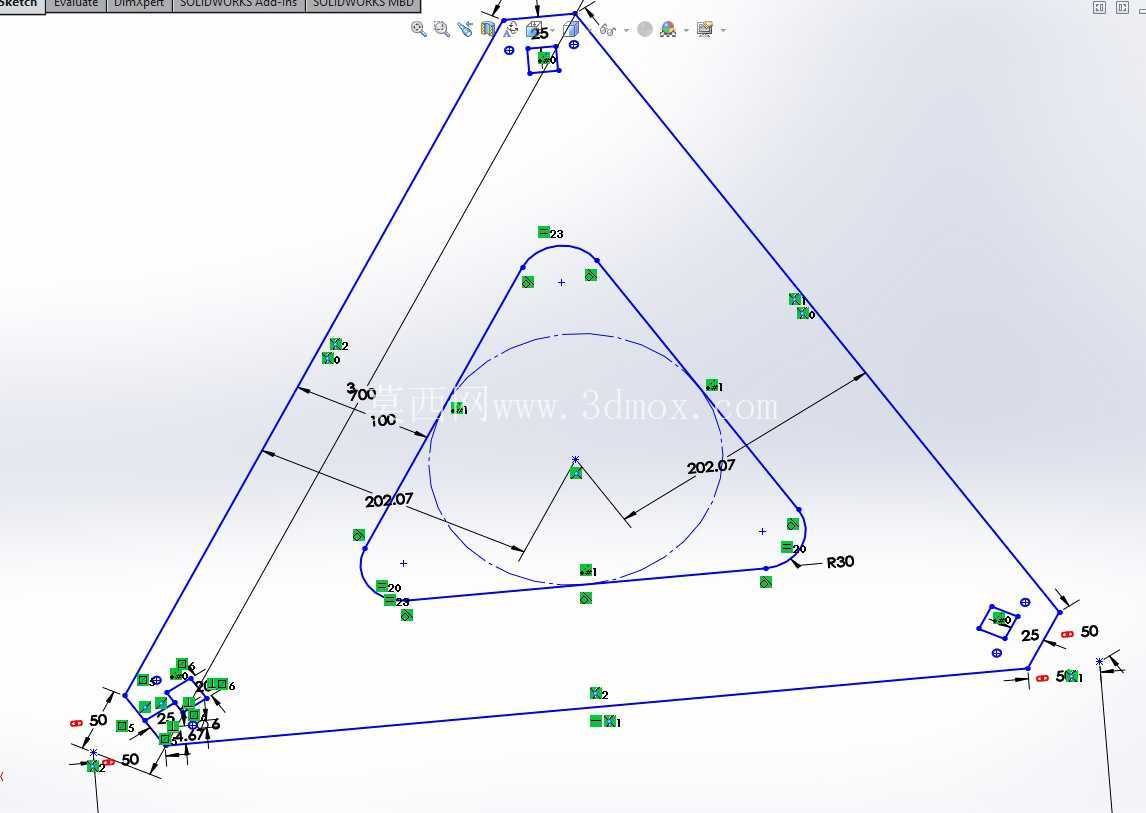The height and width of the screenshot is (813, 1146).
Task: Select the equal relation icon labeled 23 above top arc
Action: (544, 232)
